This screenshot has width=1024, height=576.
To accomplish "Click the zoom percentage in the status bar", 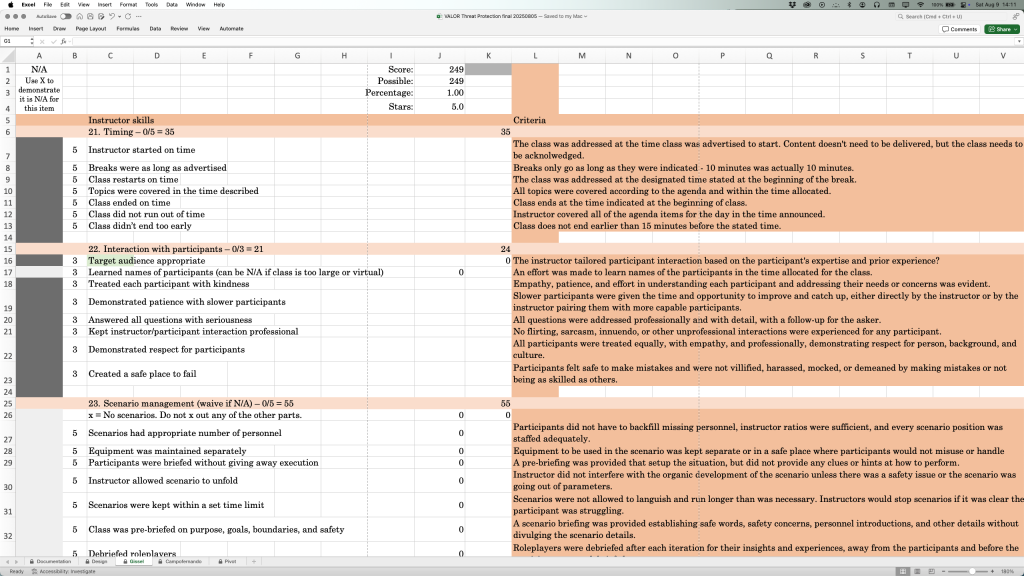I will [x=1008, y=571].
